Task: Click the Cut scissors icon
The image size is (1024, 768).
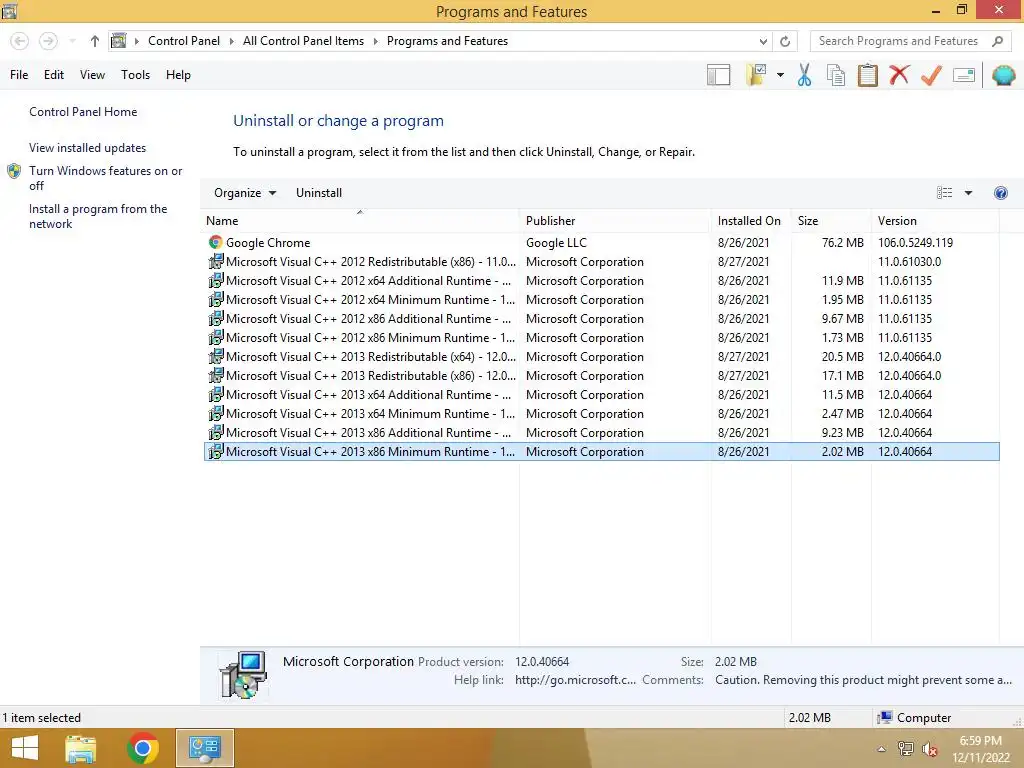Action: [805, 75]
